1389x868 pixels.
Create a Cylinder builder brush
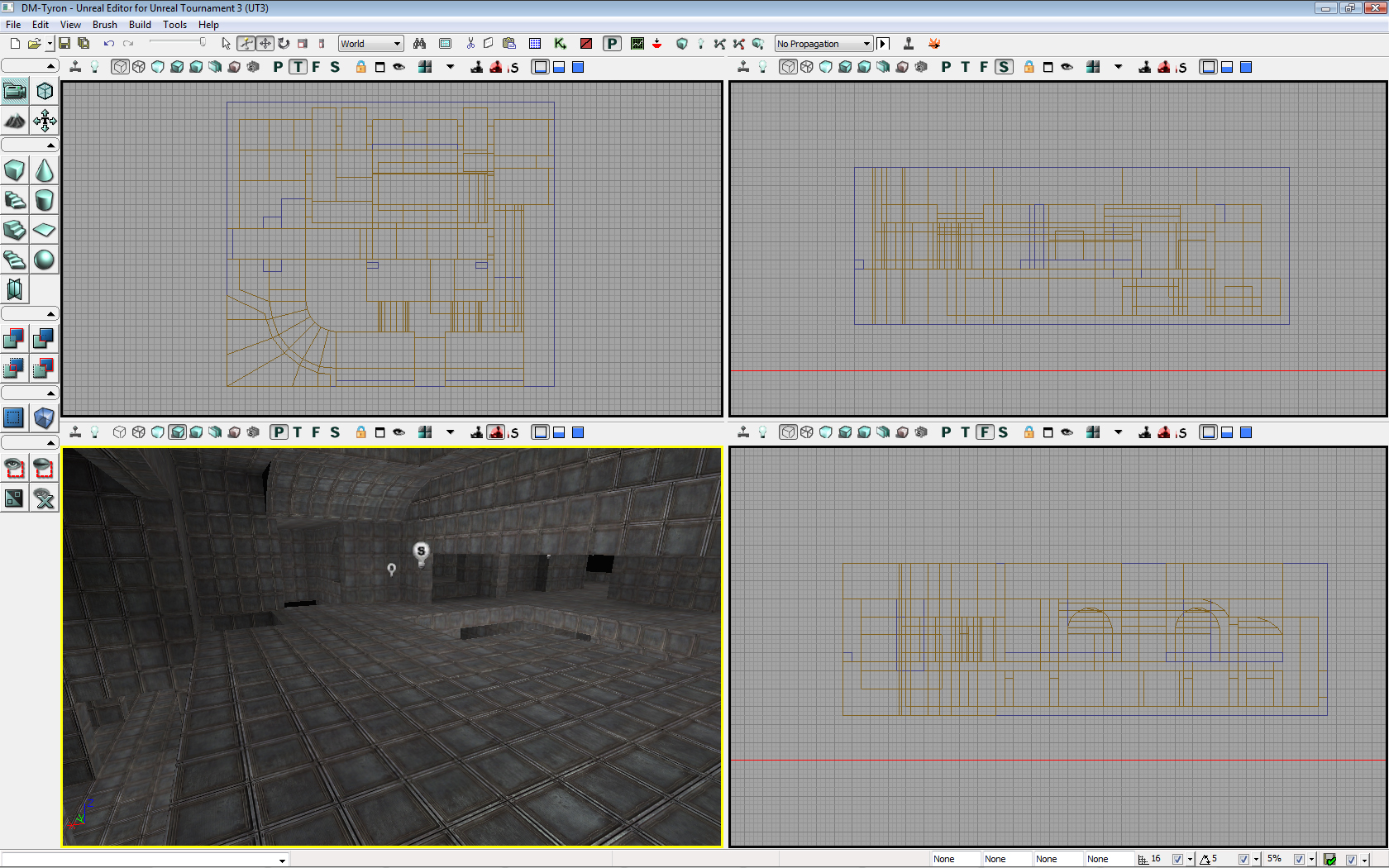[45, 200]
